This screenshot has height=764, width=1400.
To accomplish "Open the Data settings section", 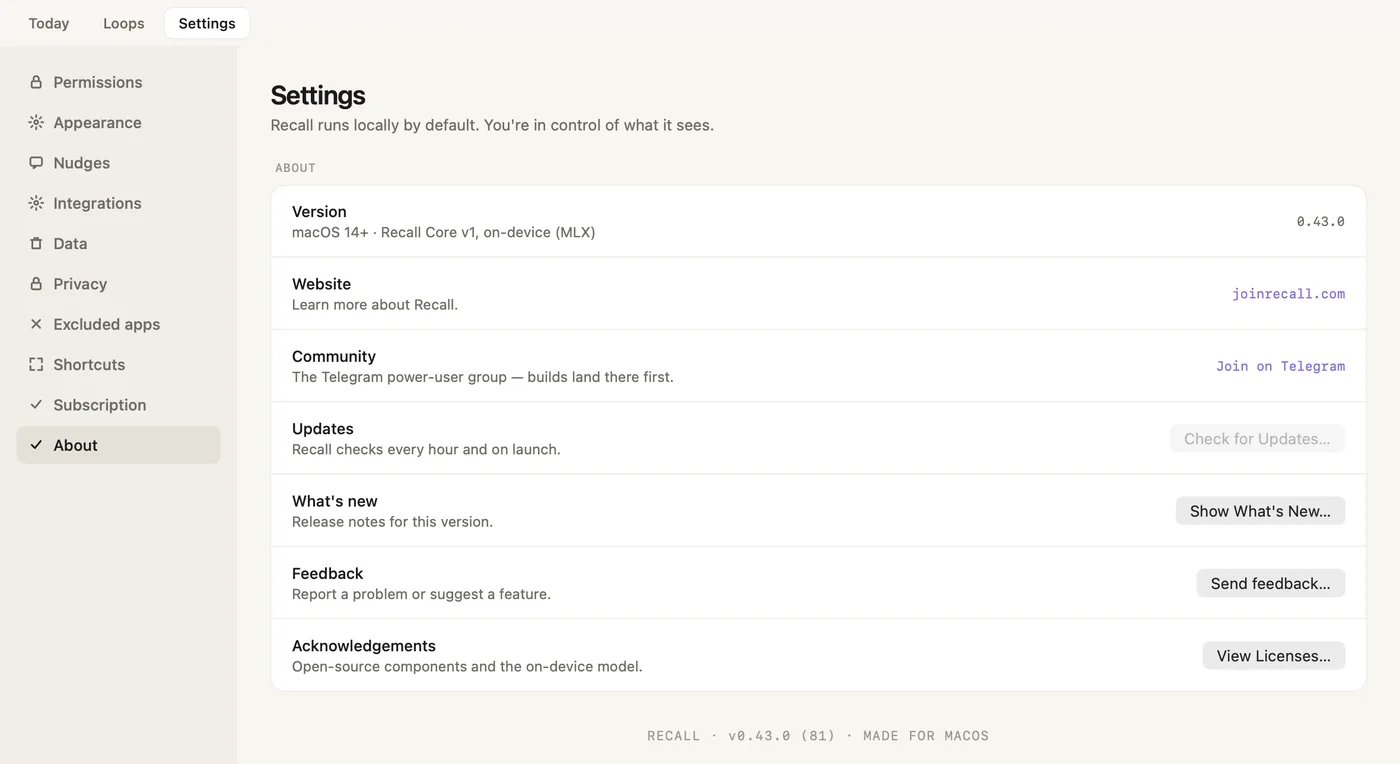I will [x=118, y=243].
